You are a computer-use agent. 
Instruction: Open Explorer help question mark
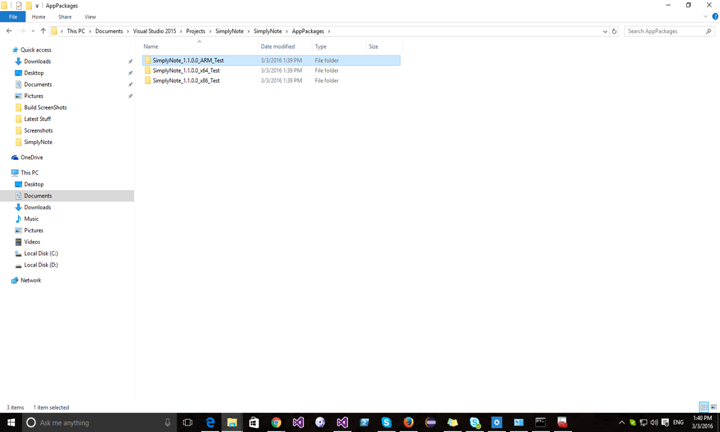(715, 17)
